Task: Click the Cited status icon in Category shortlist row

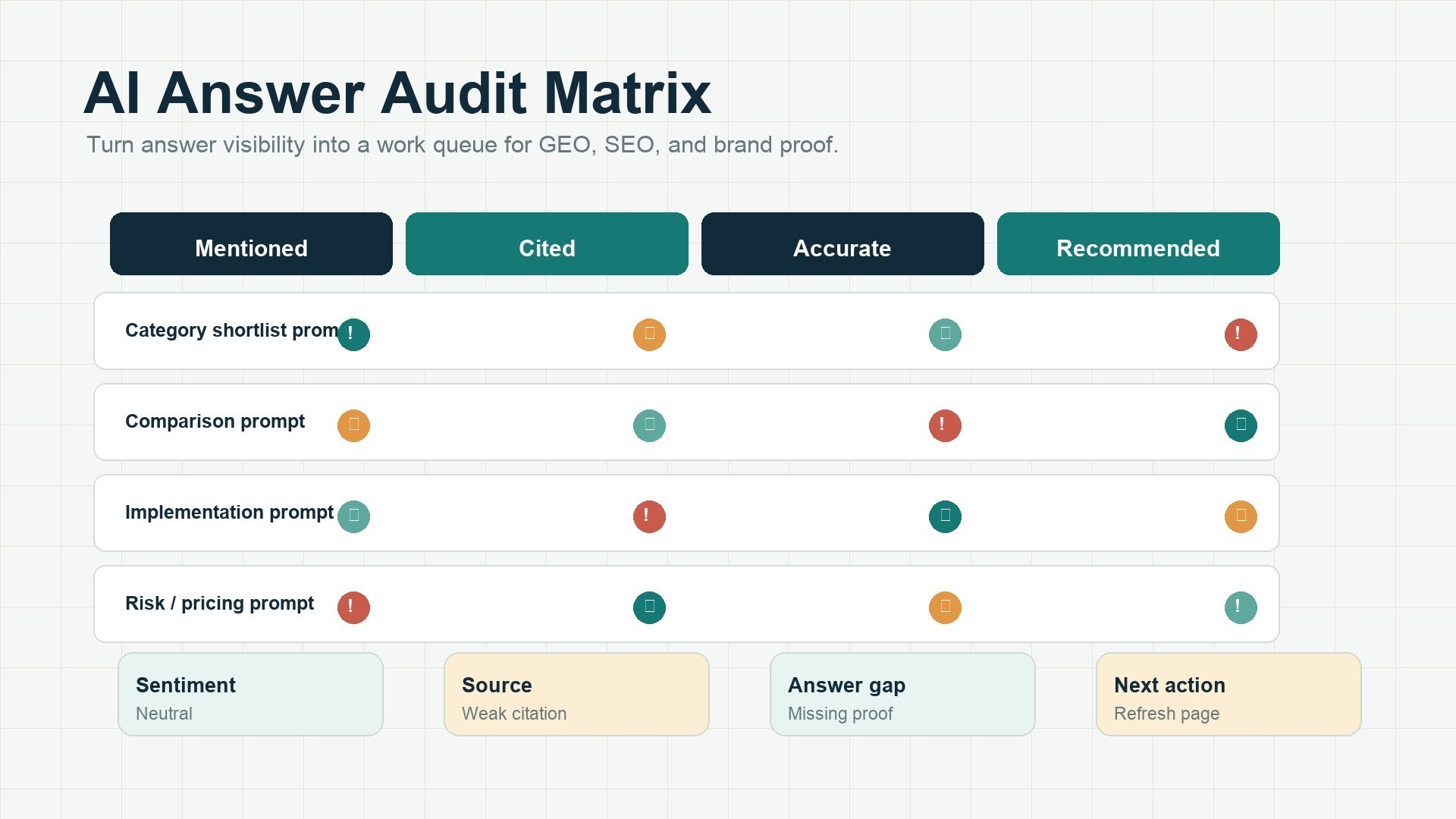Action: point(649,334)
